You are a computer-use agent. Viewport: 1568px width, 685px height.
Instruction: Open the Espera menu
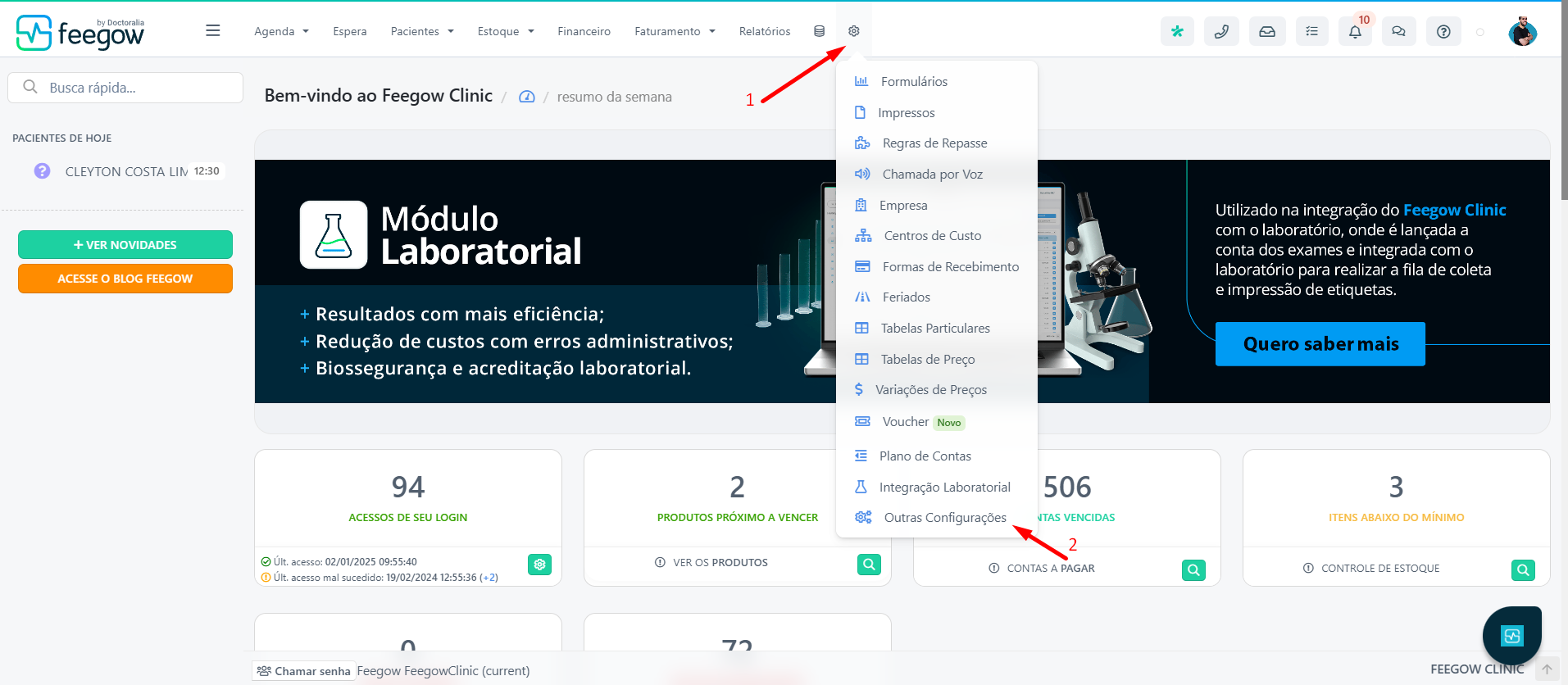(350, 31)
